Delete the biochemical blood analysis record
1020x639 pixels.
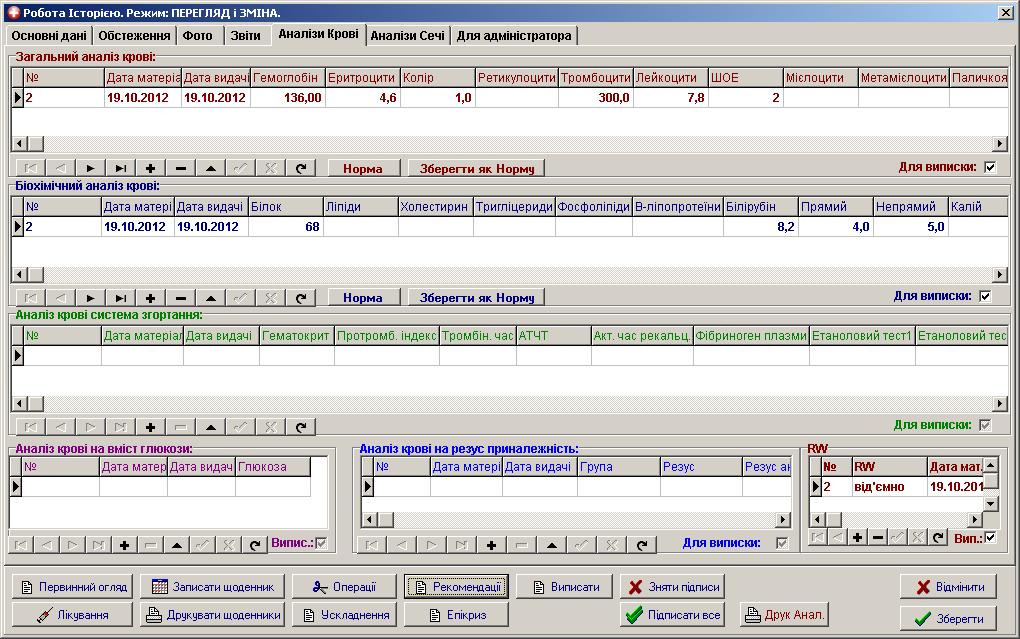(x=181, y=298)
